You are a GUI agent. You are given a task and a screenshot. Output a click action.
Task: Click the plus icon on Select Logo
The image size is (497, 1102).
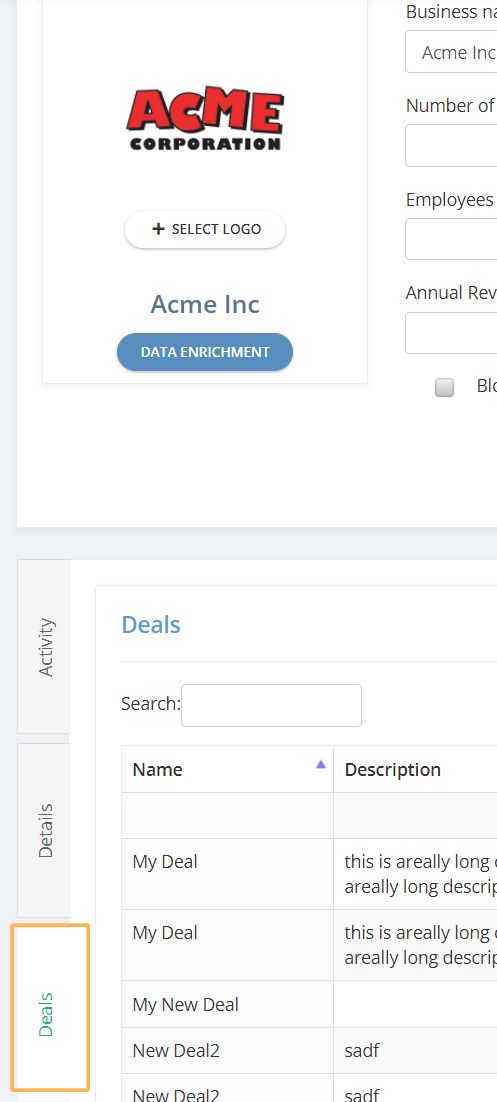158,229
